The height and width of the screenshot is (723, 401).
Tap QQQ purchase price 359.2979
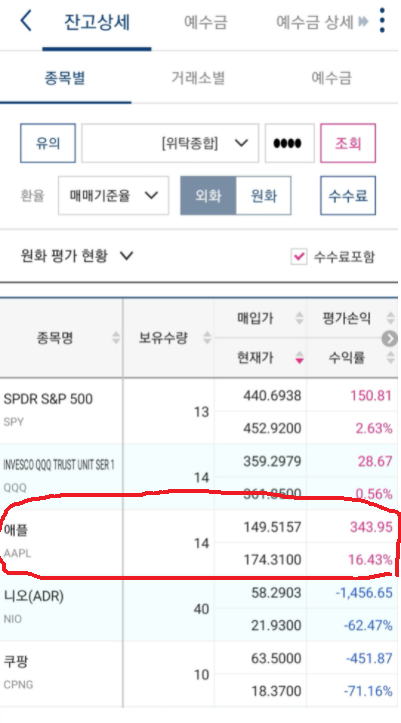[272, 461]
